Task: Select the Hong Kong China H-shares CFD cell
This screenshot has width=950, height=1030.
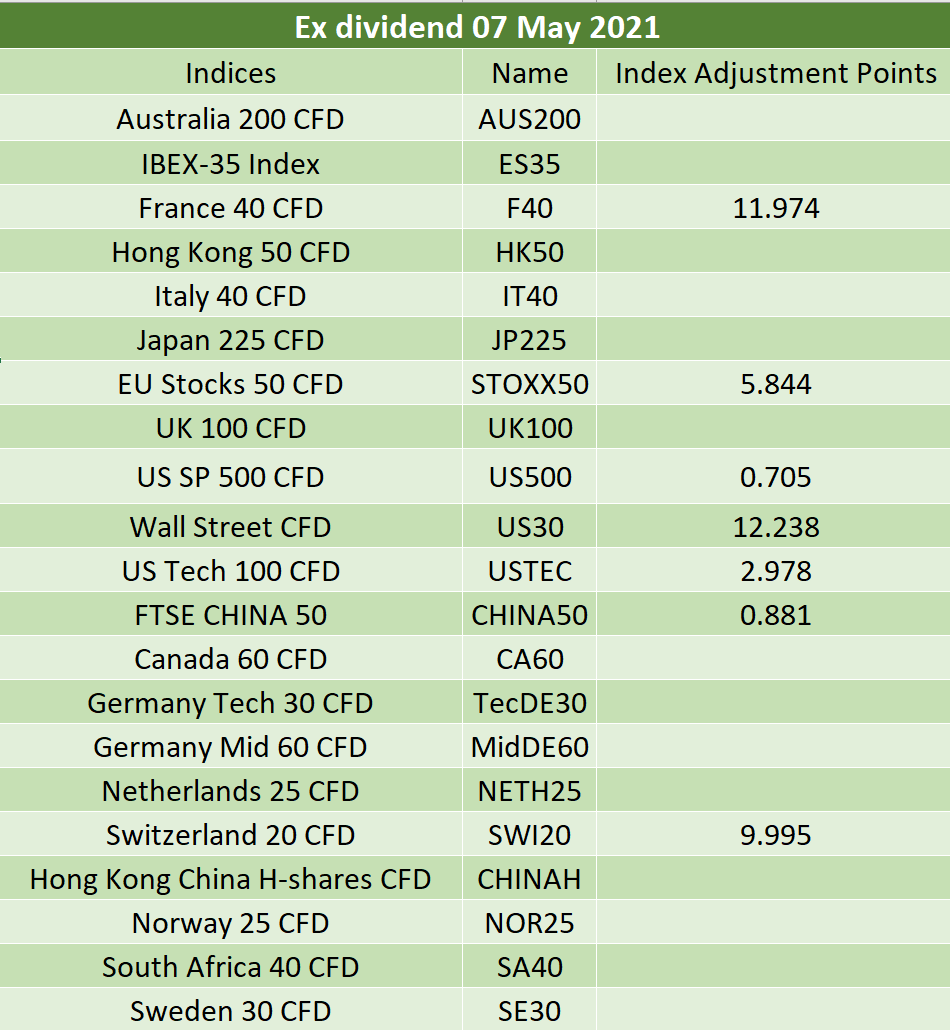Action: pyautogui.click(x=231, y=879)
